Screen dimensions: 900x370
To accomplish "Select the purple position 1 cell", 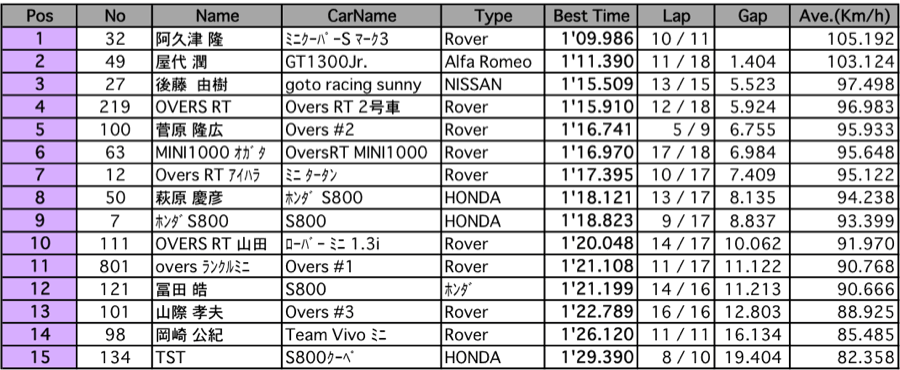I will [40, 39].
